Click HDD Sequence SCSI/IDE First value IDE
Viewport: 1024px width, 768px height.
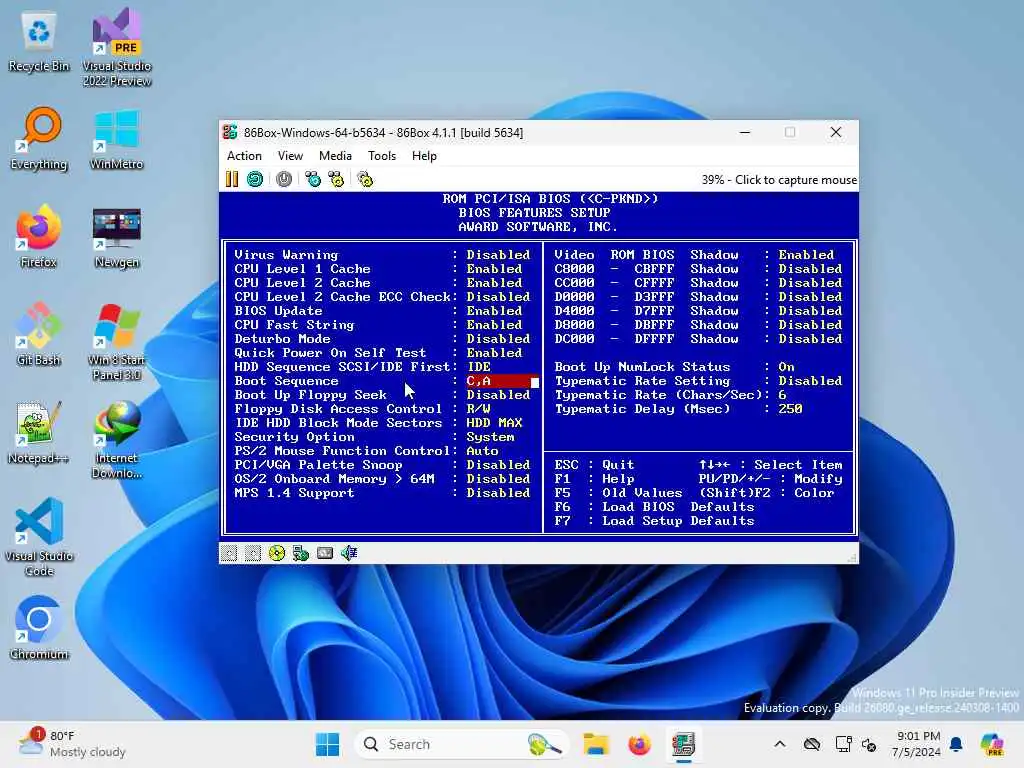(x=479, y=367)
